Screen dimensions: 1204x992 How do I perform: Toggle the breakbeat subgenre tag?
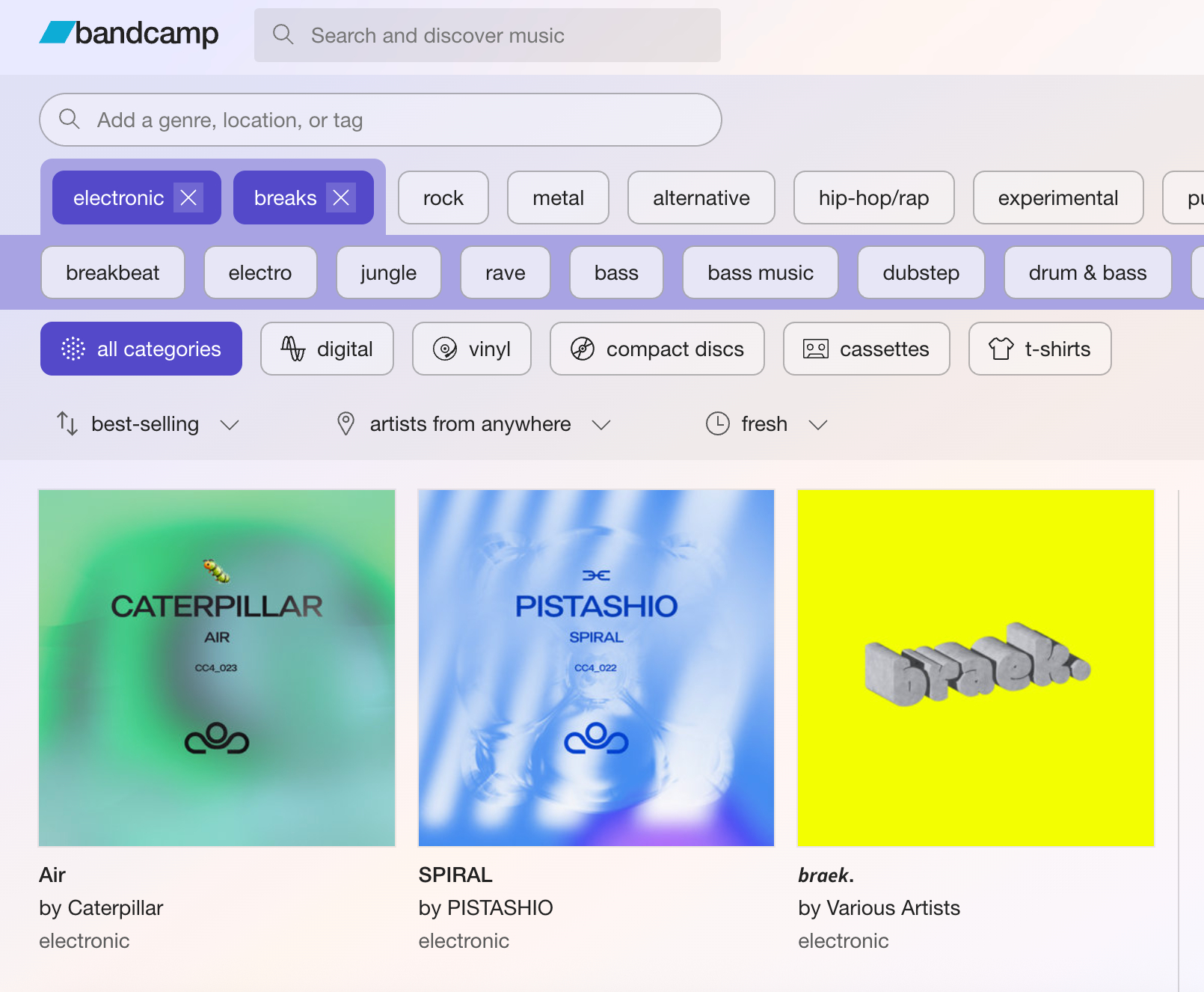[x=113, y=272]
